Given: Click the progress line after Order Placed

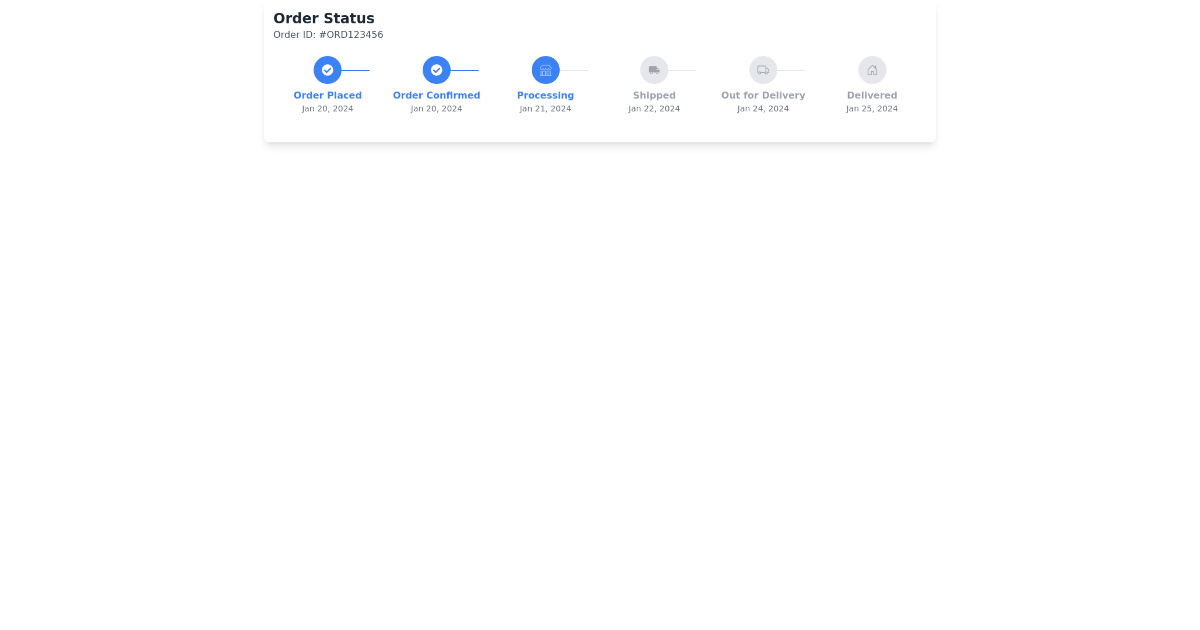Looking at the screenshot, I should coord(356,70).
